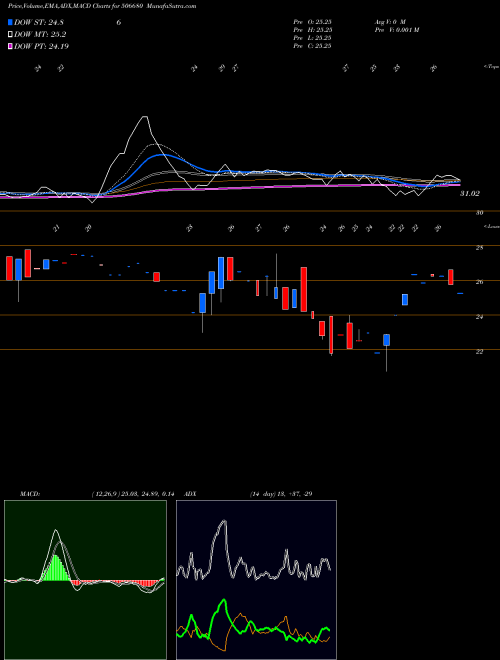Click the 28 price axis label
The image size is (500, 660).
(x=479, y=248)
